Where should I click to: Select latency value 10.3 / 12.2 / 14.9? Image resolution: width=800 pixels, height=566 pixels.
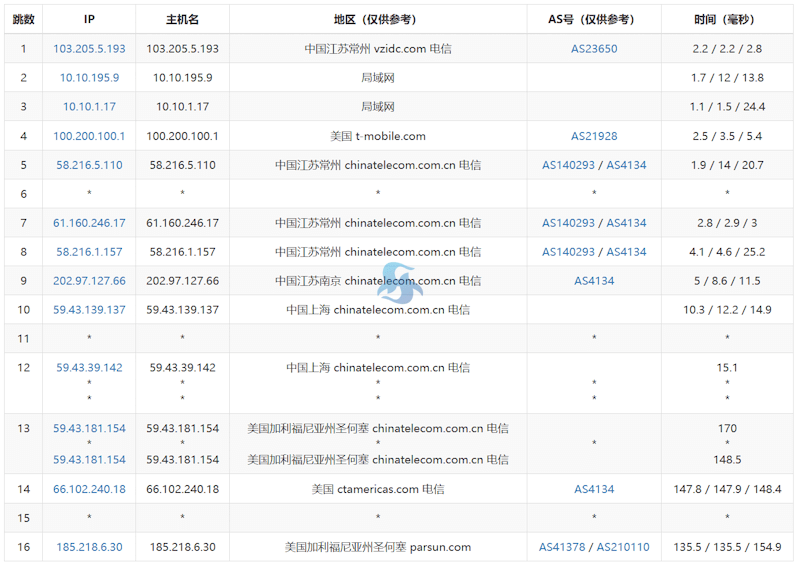[x=727, y=310]
